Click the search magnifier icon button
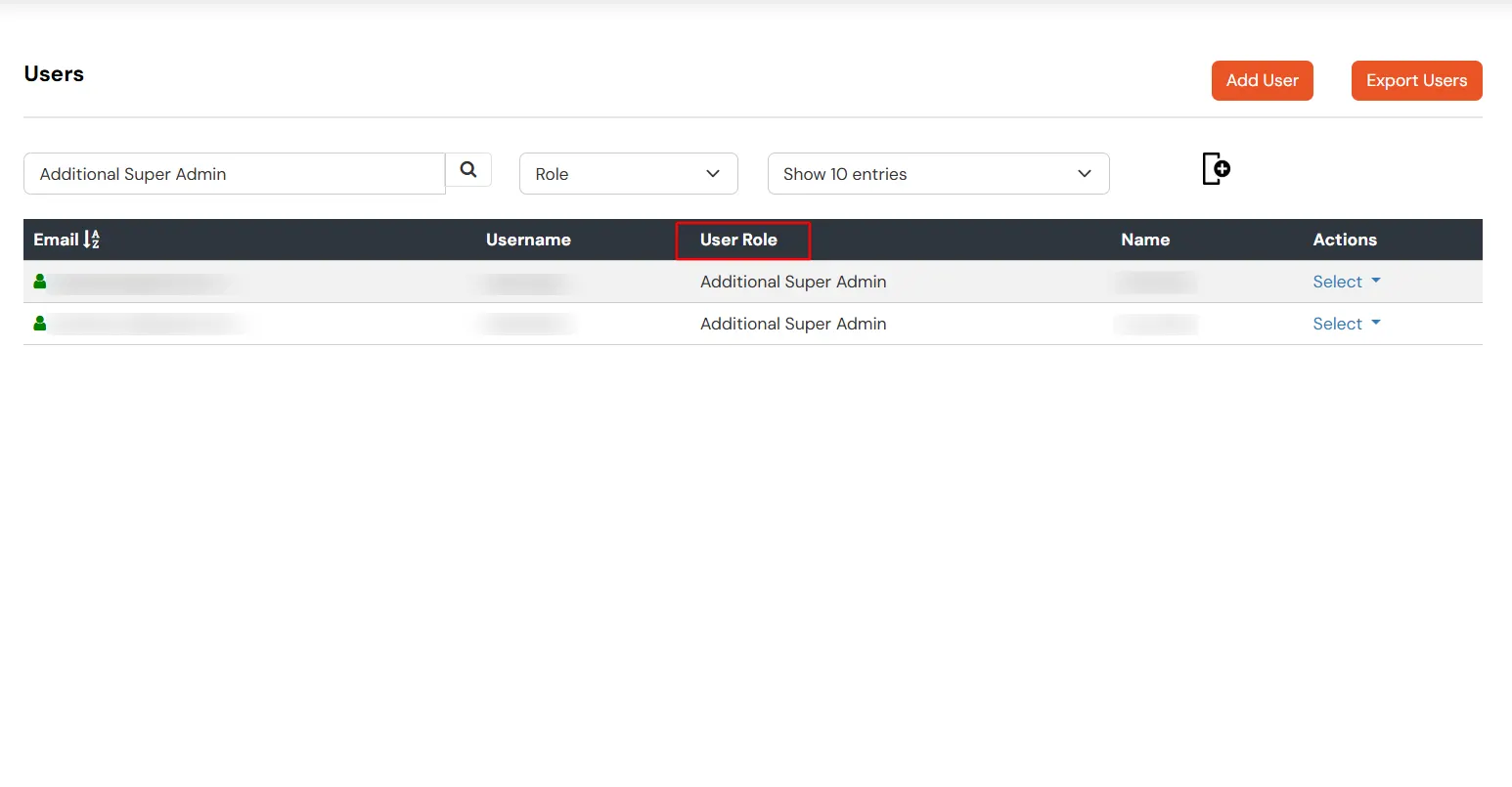The image size is (1512, 787). (468, 170)
